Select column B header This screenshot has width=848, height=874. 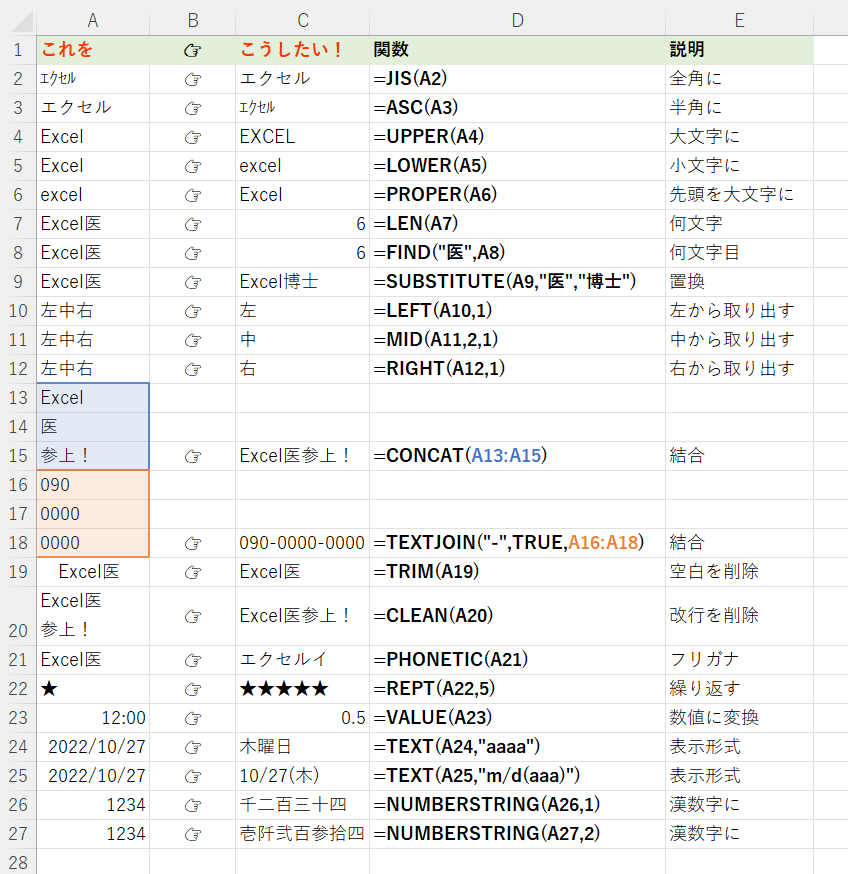point(193,21)
